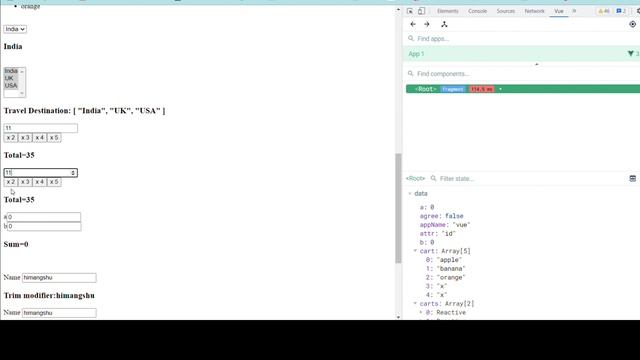The image size is (640, 360).
Task: Click the input field labeled a
Action: (x=44, y=217)
